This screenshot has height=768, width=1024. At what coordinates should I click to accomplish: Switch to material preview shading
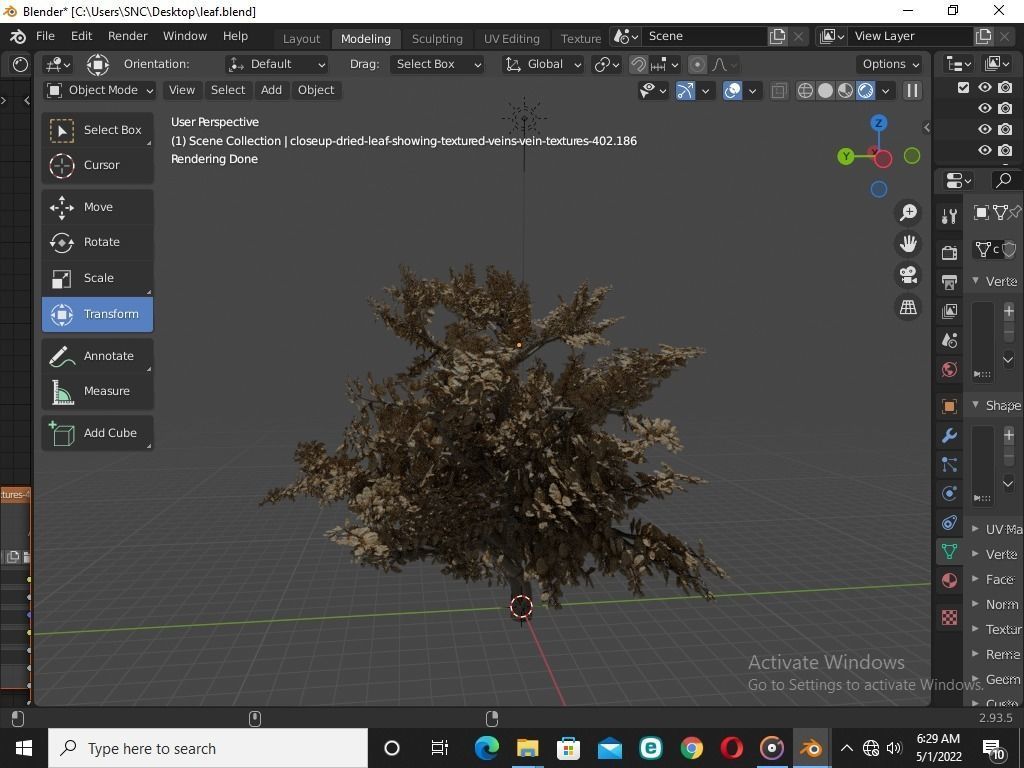pos(845,91)
